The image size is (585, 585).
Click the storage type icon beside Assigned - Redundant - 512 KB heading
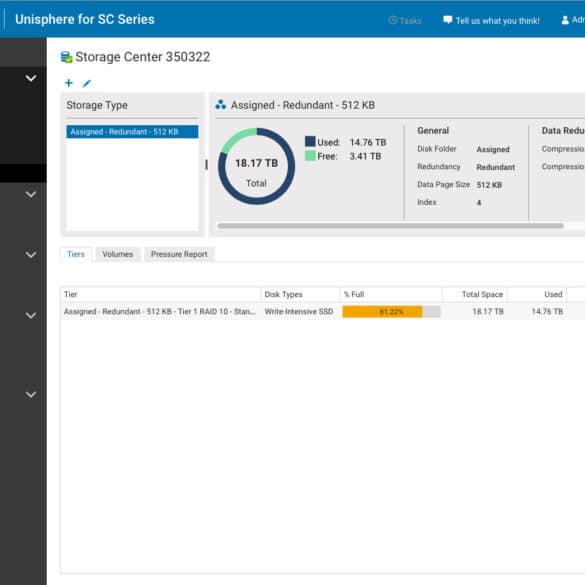220,105
